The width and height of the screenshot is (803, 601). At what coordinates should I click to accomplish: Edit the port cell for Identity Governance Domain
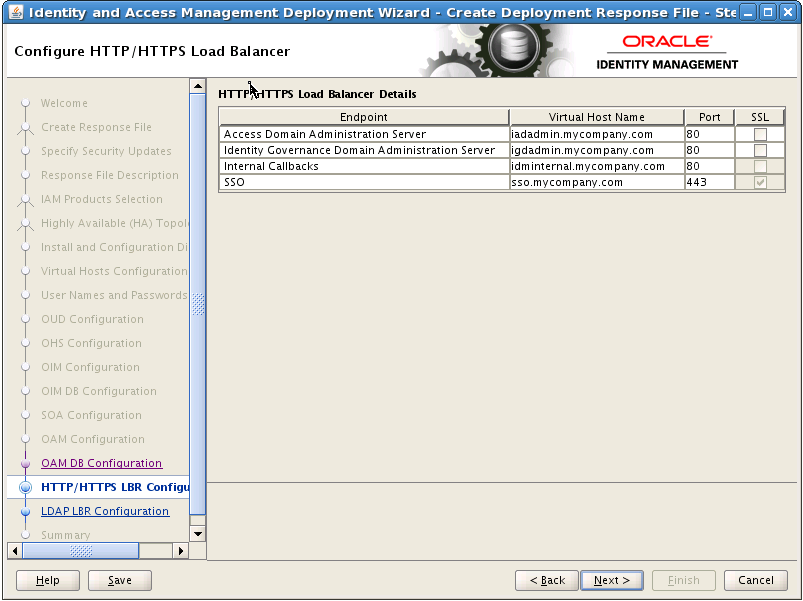tap(710, 150)
